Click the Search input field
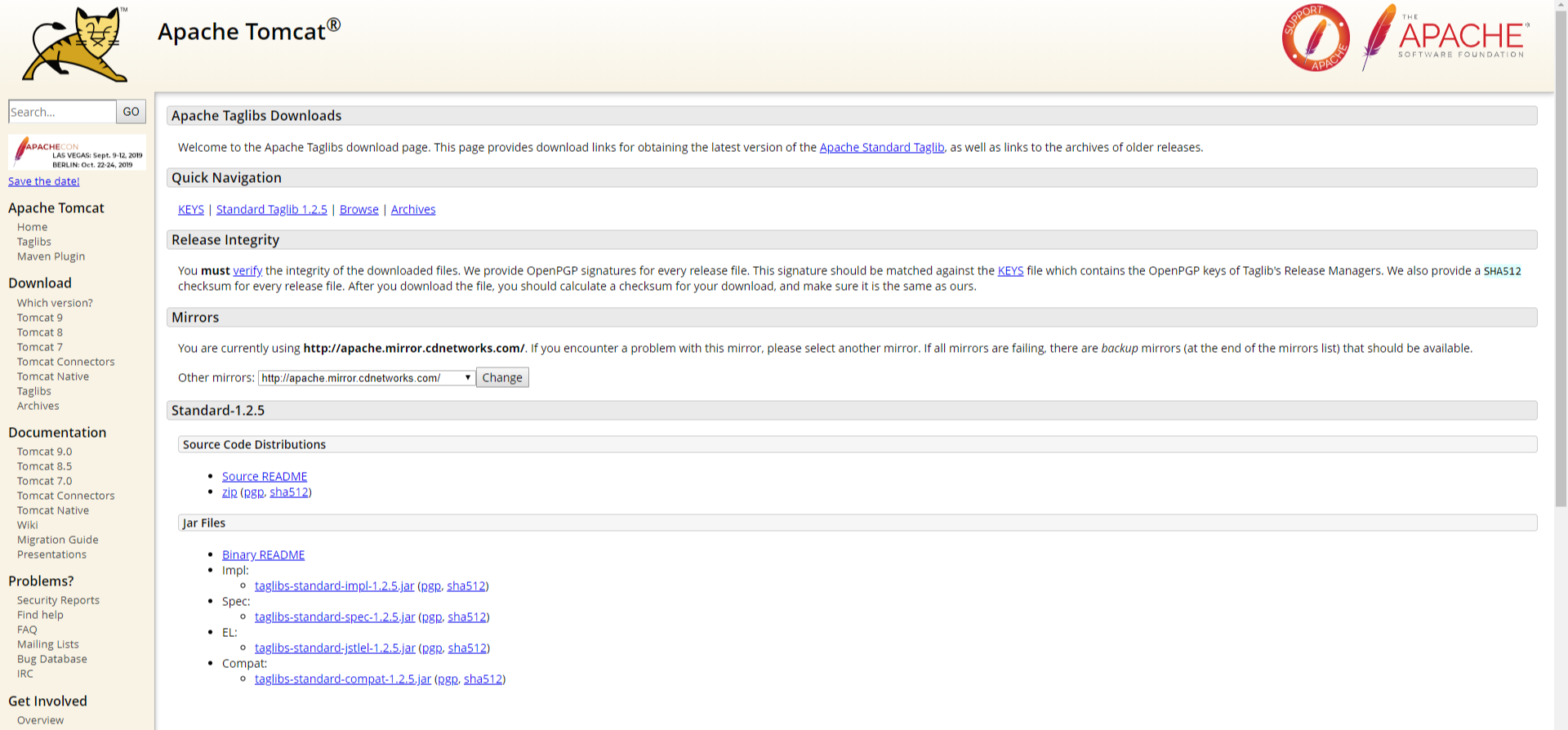Viewport: 1568px width, 730px height. coord(62,112)
